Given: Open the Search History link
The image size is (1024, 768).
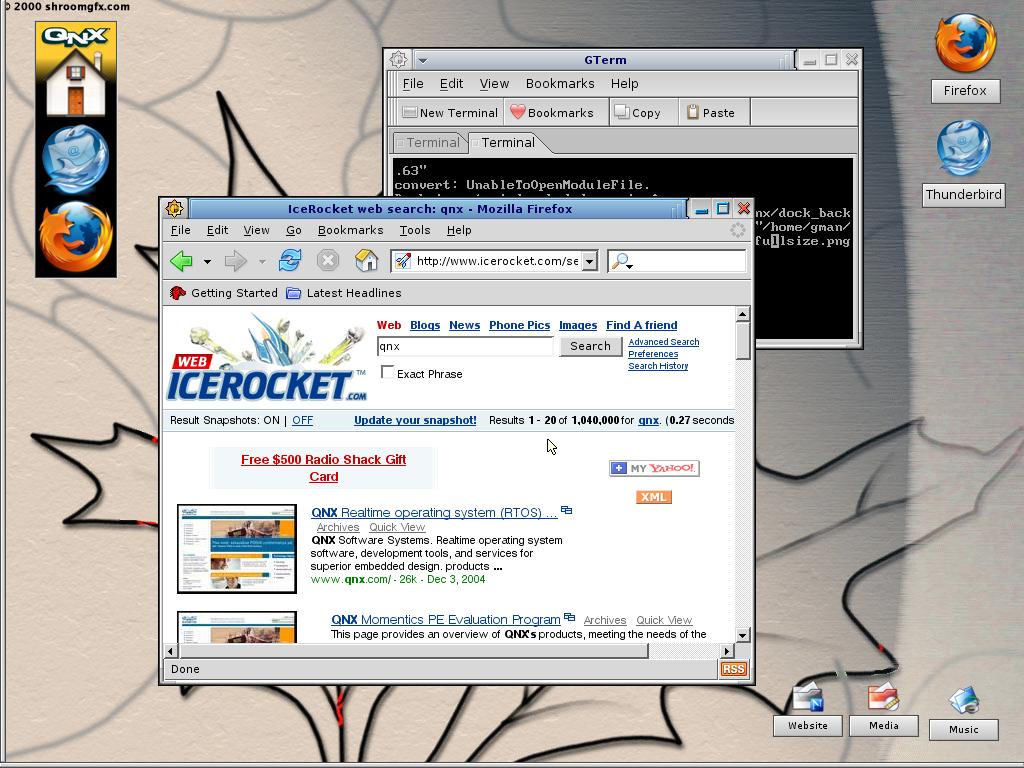Looking at the screenshot, I should click(658, 366).
